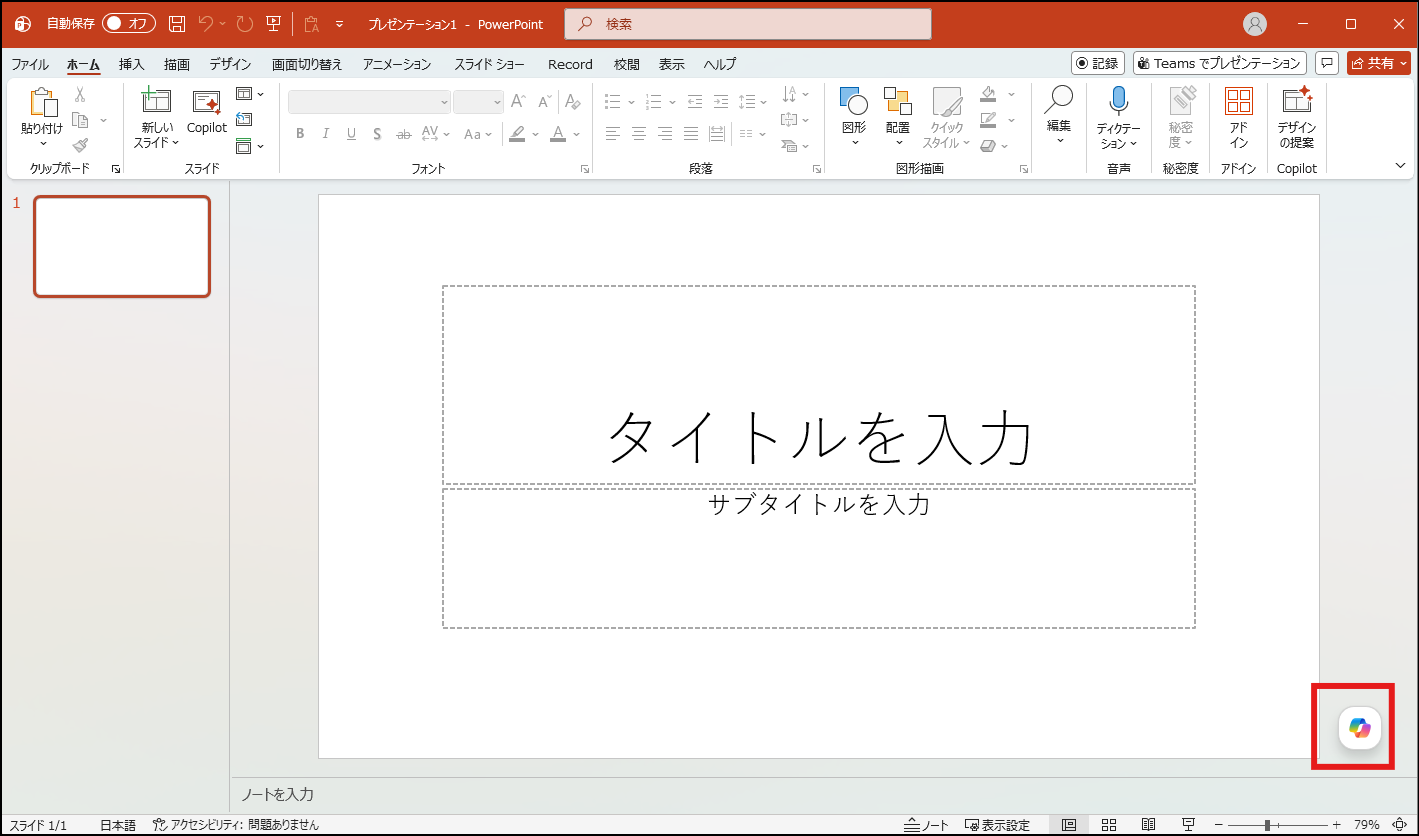The image size is (1419, 836).
Task: Align text right in 段落 group
Action: coord(665,134)
